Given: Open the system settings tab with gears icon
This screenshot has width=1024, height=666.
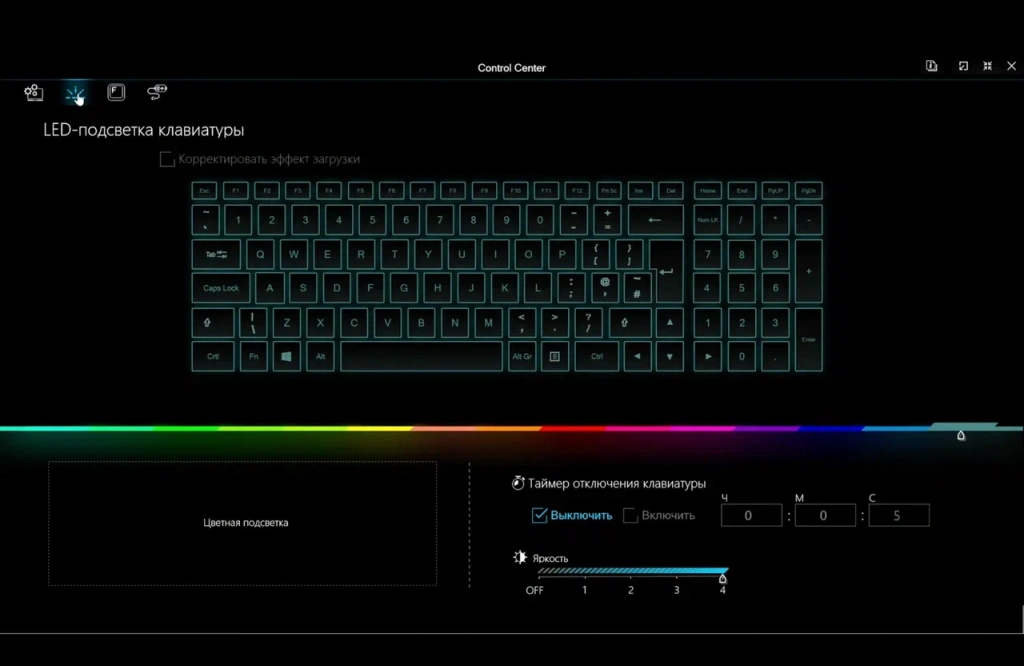Looking at the screenshot, I should click(x=33, y=92).
